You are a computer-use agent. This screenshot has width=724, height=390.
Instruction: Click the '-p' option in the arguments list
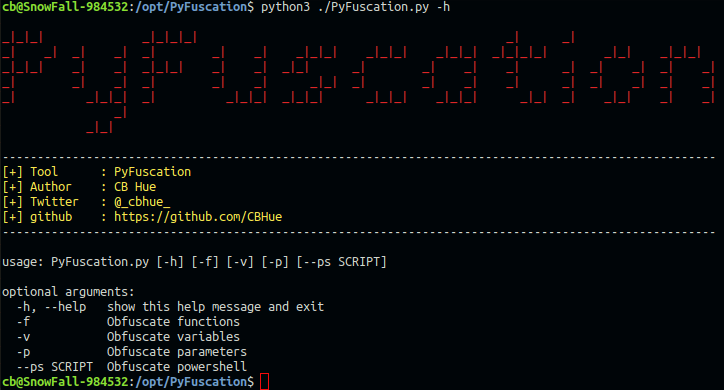tap(23, 352)
